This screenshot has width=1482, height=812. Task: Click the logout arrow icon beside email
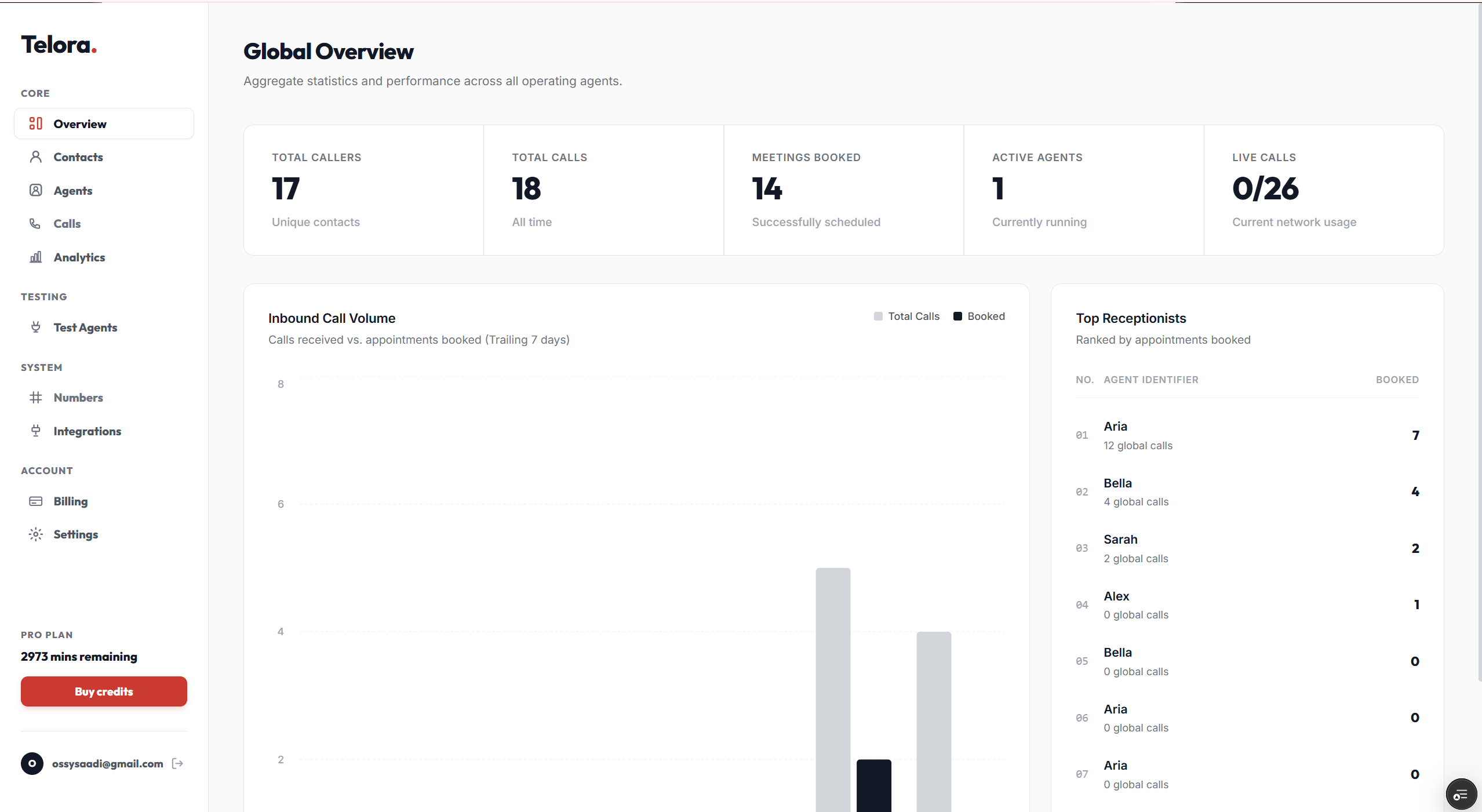pos(178,763)
